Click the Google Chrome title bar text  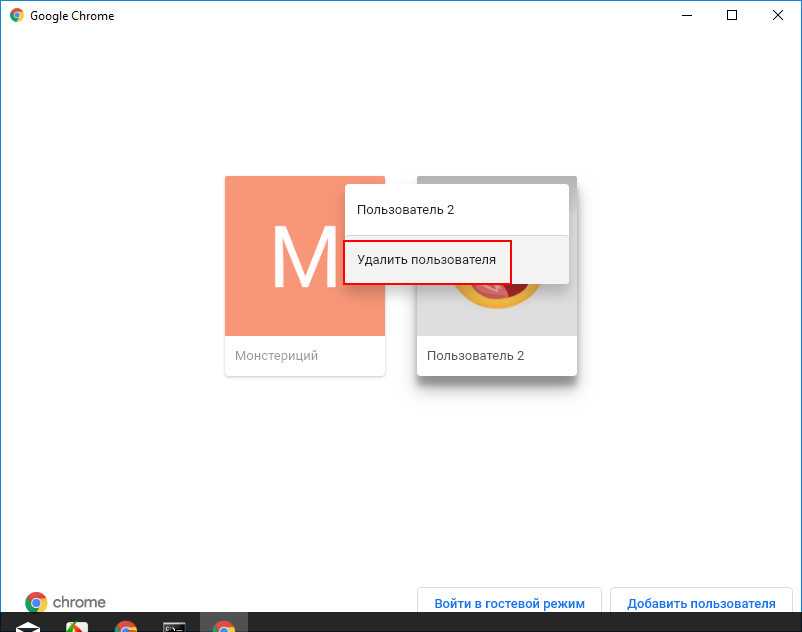72,16
